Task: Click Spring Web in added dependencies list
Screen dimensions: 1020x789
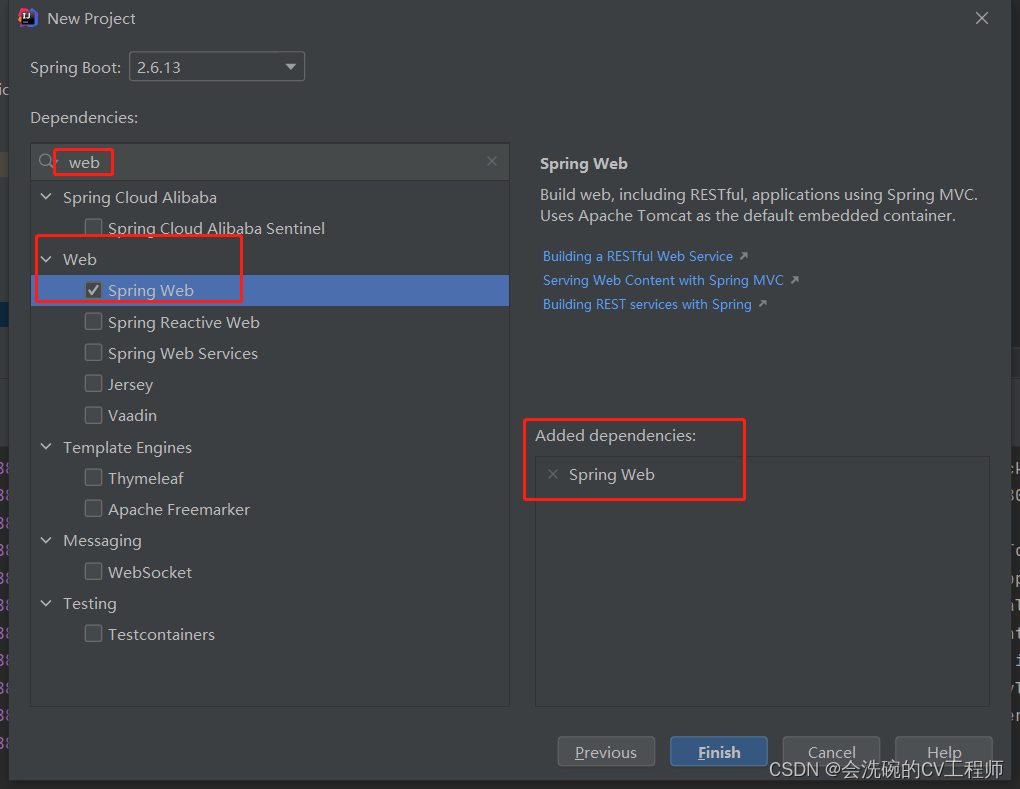Action: 611,475
